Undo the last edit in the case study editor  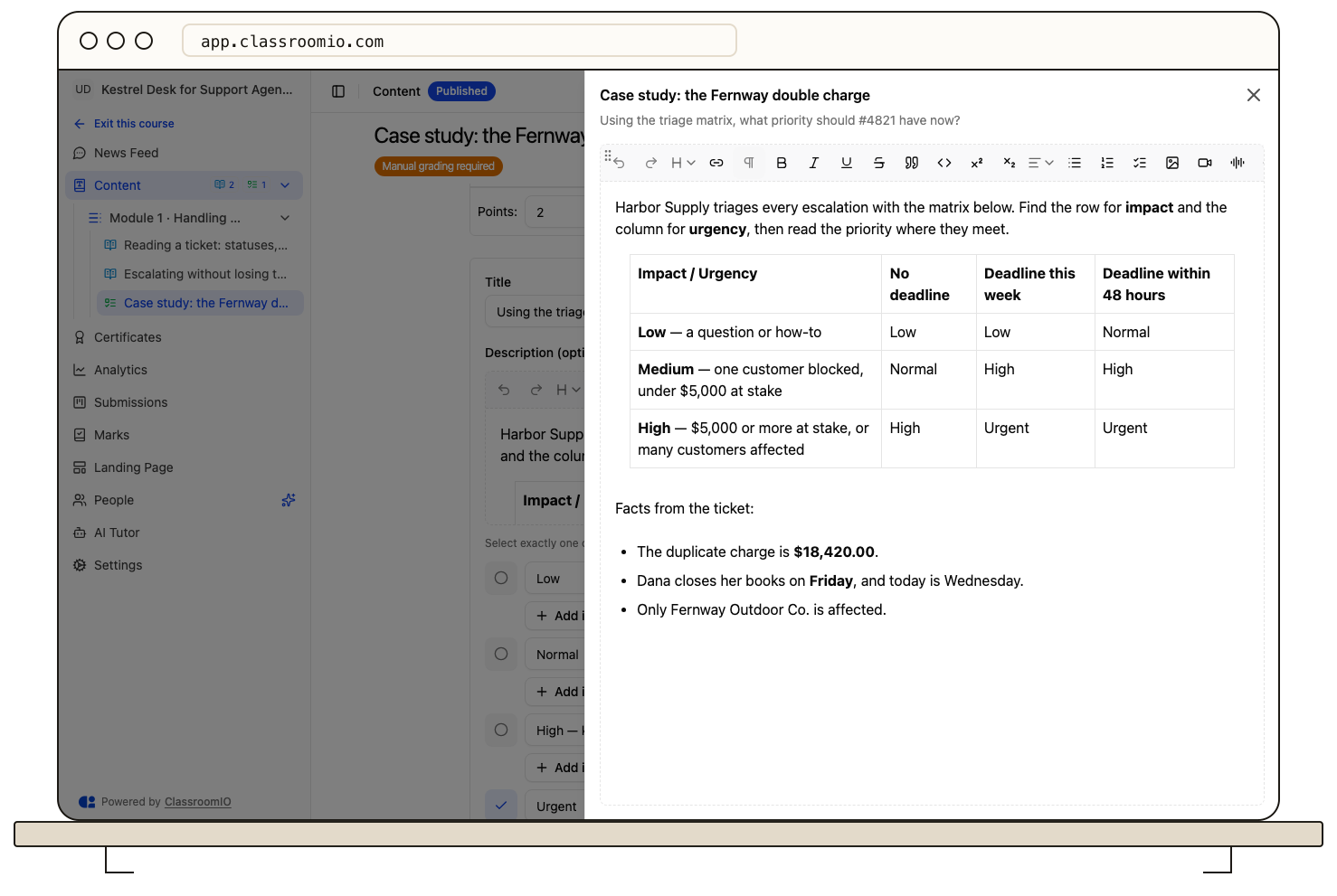click(x=619, y=163)
